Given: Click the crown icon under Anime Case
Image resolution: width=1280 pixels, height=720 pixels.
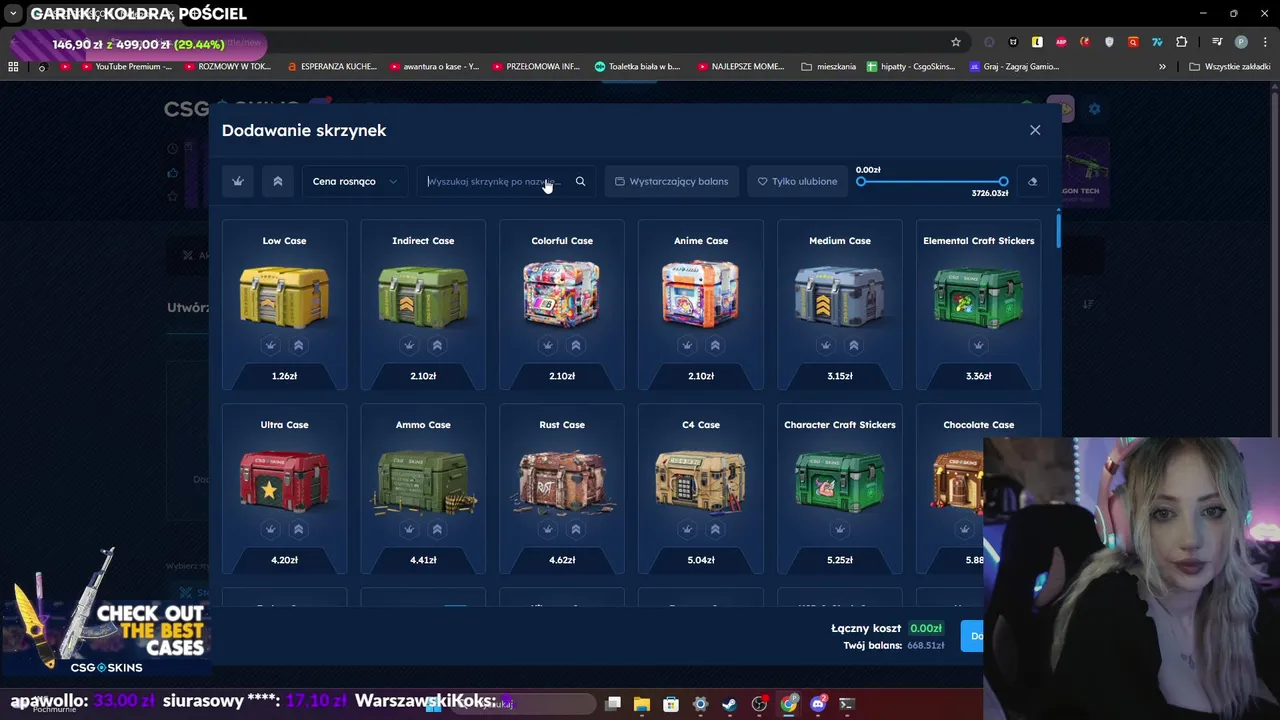Looking at the screenshot, I should (687, 345).
